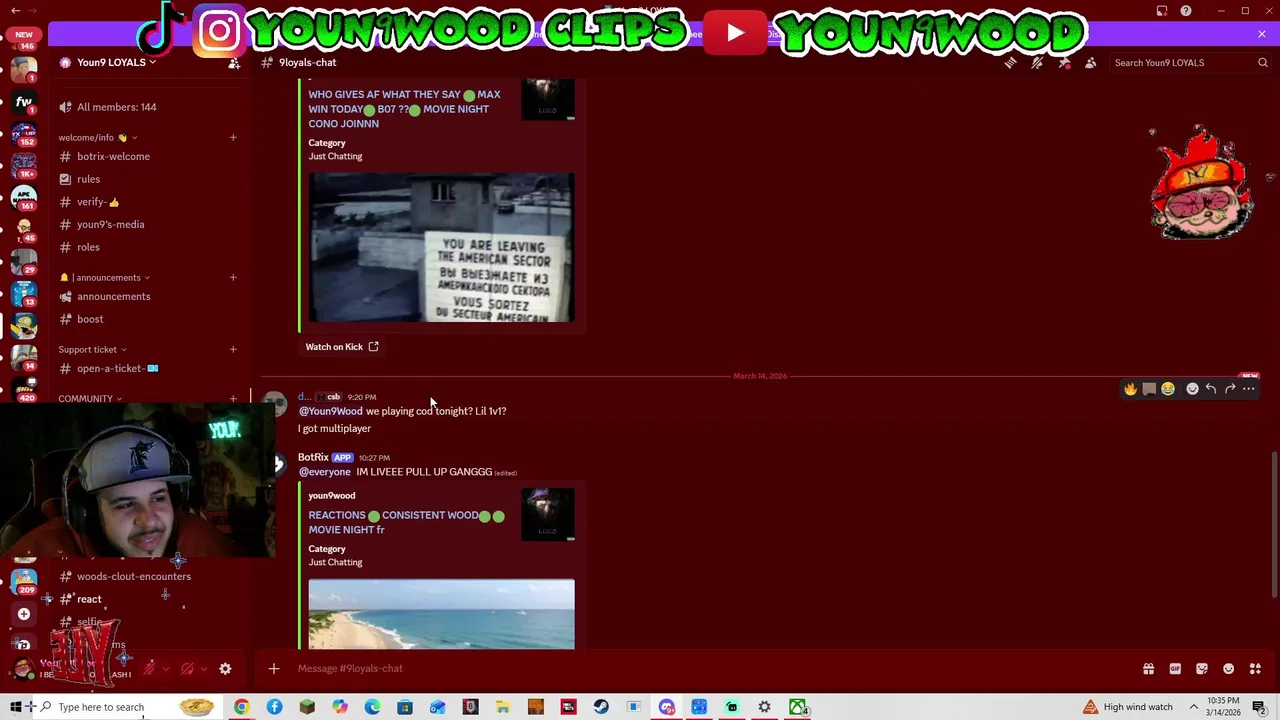This screenshot has width=1280, height=720.
Task: Open User Settings gear icon
Action: point(225,669)
